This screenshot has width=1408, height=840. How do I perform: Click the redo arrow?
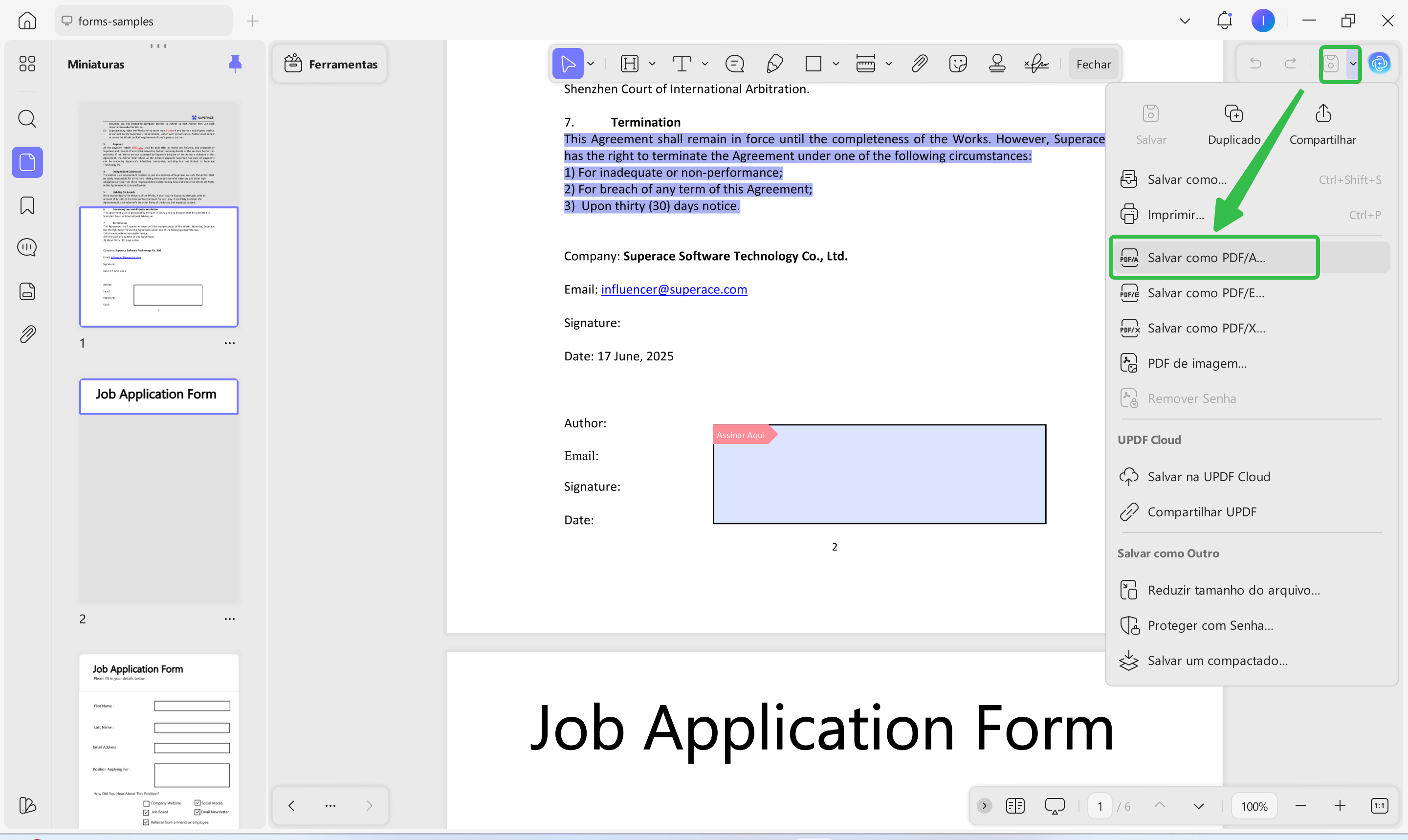click(x=1290, y=64)
